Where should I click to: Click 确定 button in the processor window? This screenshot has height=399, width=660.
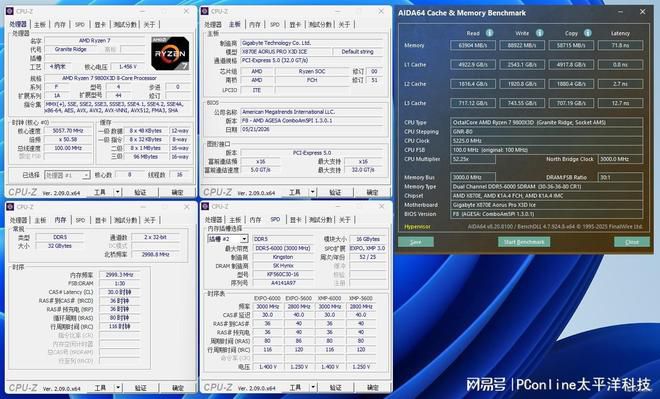coord(177,192)
